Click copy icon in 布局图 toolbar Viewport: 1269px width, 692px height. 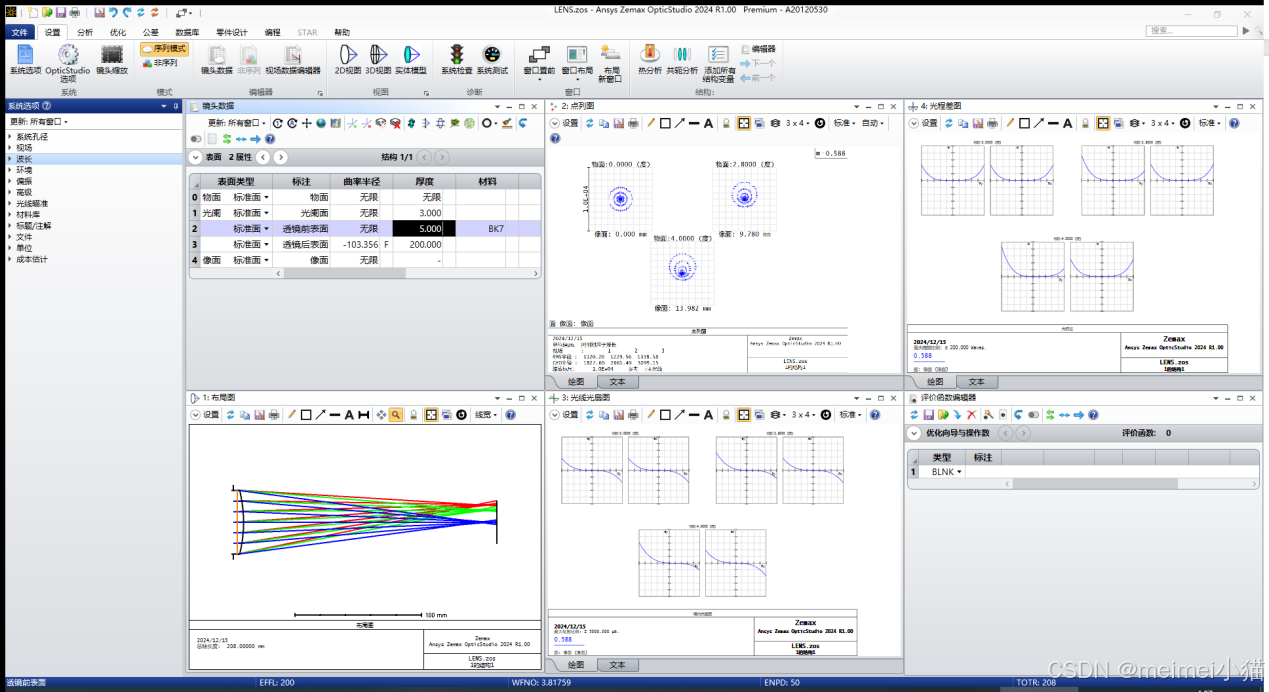(244, 414)
